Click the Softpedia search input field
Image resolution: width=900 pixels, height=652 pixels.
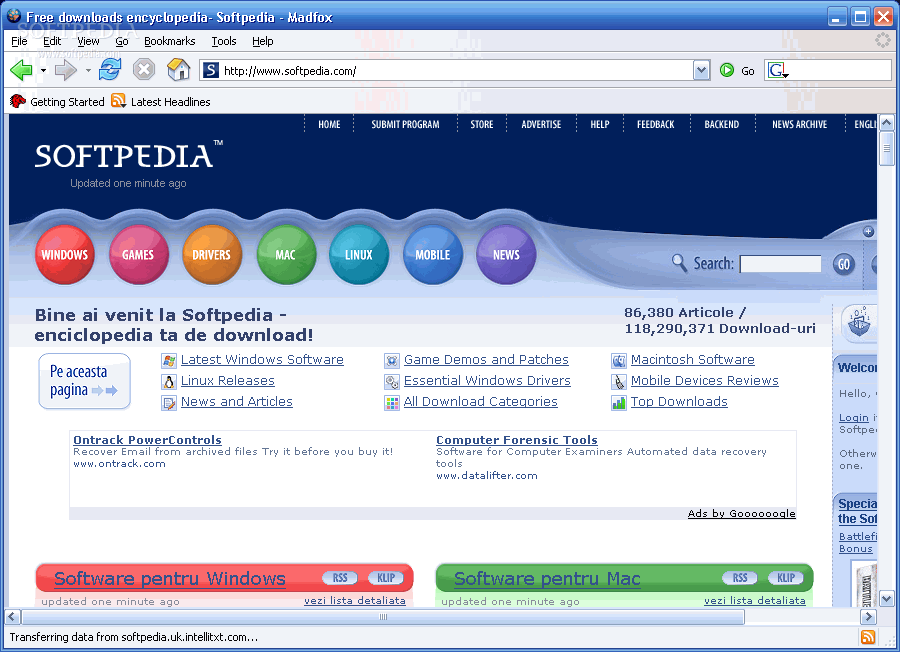[781, 264]
